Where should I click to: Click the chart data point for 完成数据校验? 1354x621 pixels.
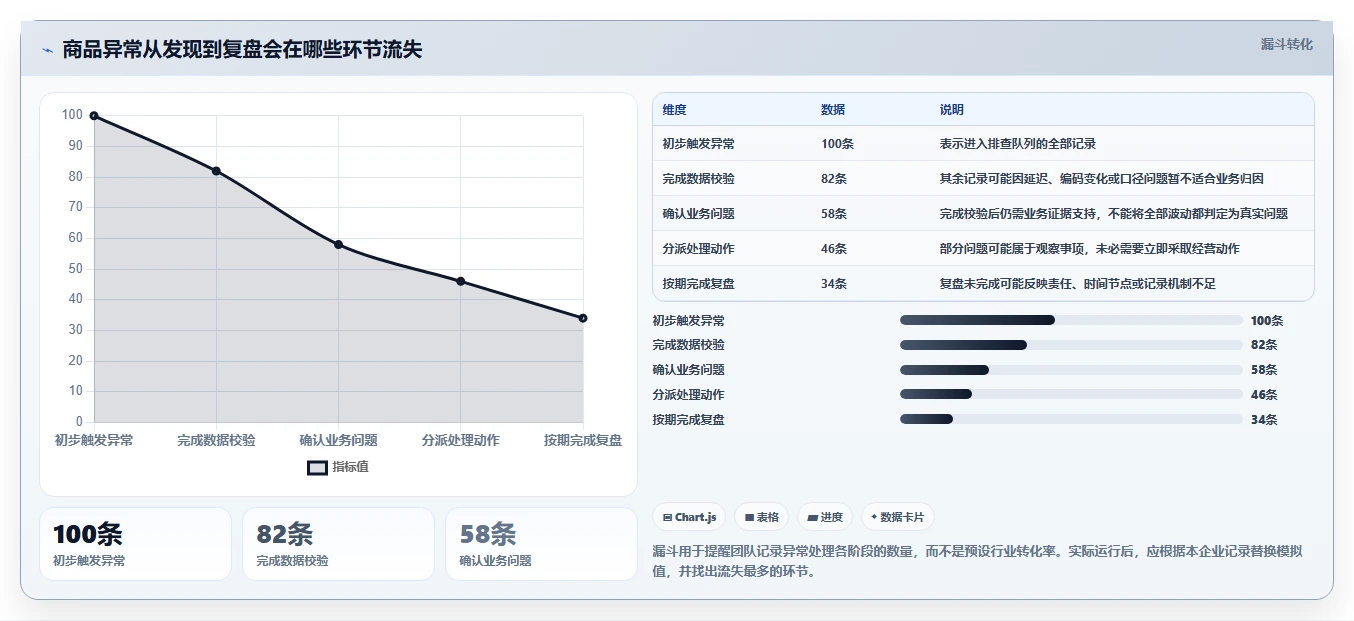tap(216, 171)
